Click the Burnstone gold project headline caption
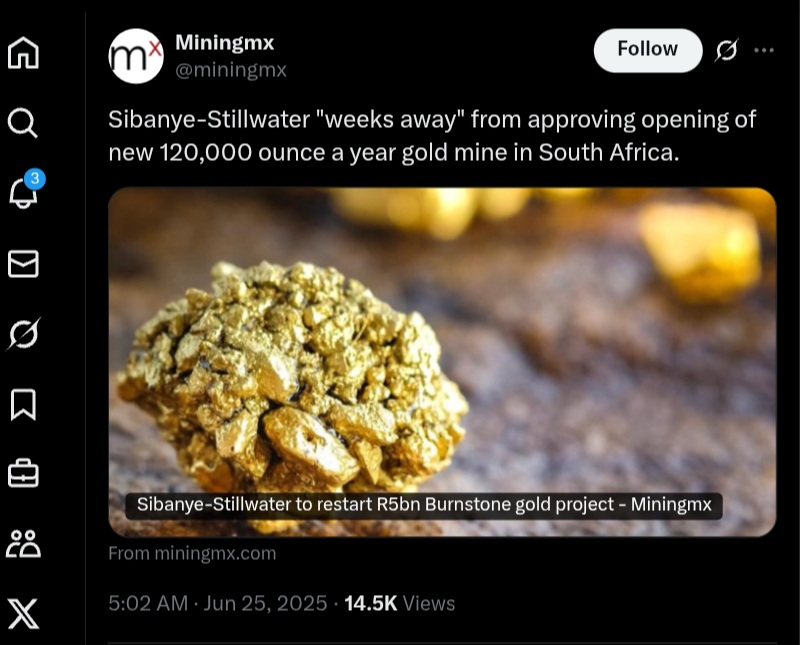 [424, 505]
